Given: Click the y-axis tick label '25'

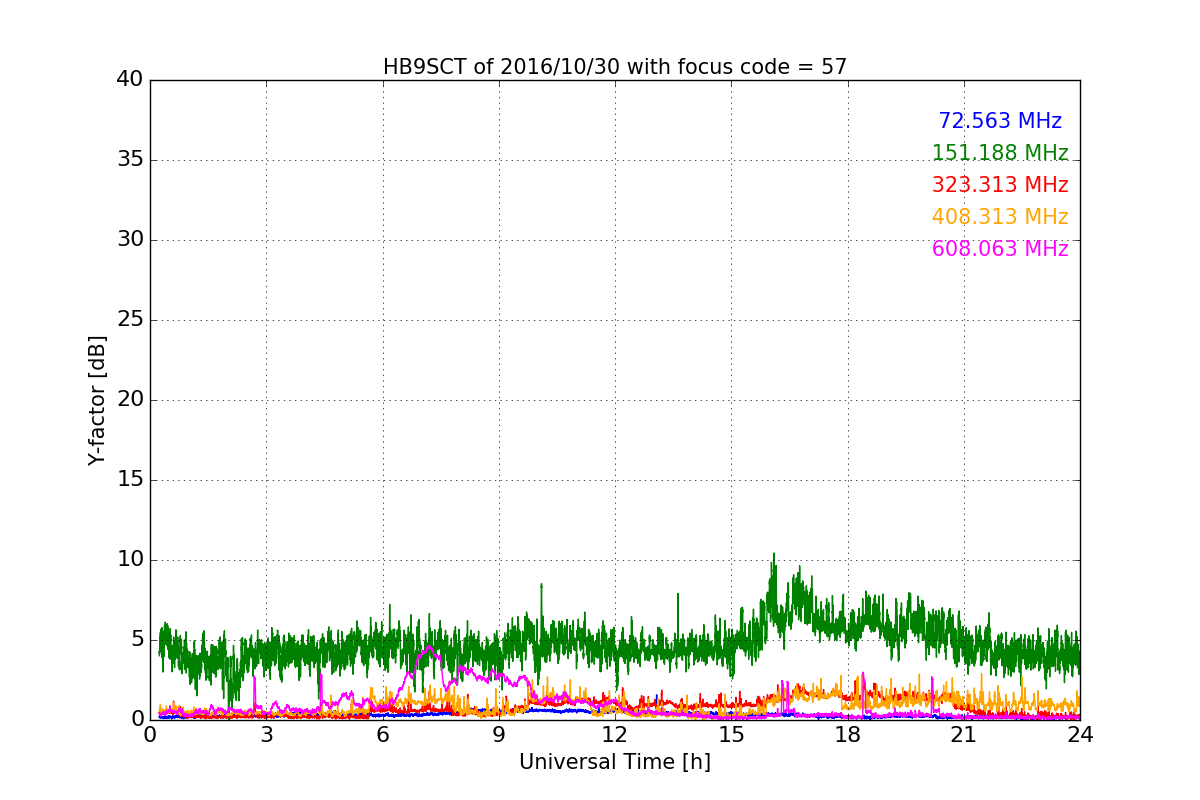Looking at the screenshot, I should click(130, 320).
